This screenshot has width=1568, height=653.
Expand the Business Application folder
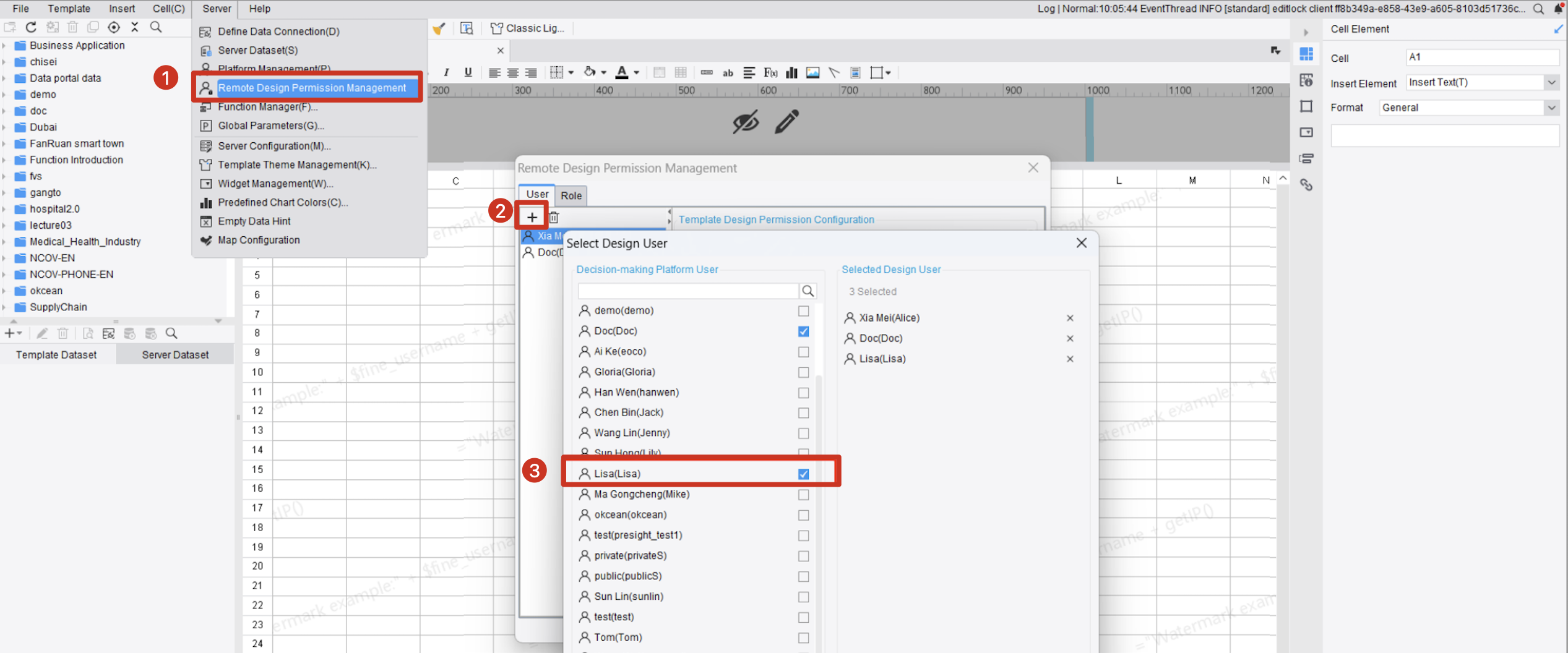pos(4,46)
